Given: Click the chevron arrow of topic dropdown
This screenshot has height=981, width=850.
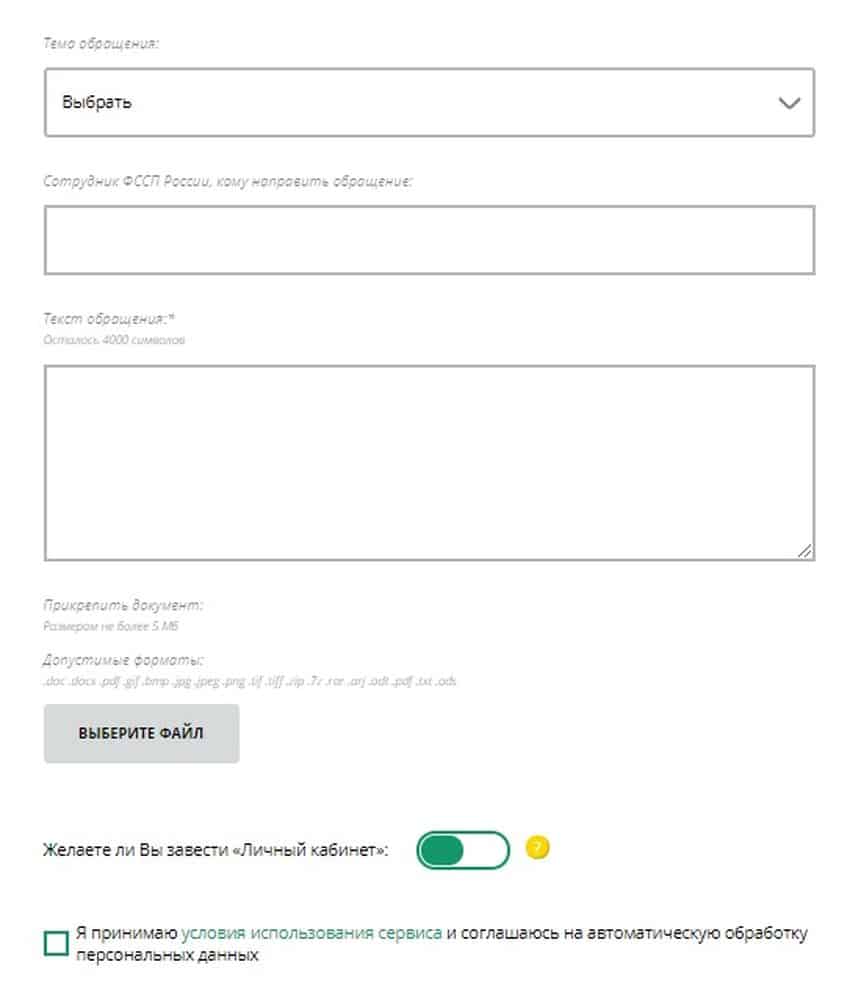Looking at the screenshot, I should pos(789,102).
